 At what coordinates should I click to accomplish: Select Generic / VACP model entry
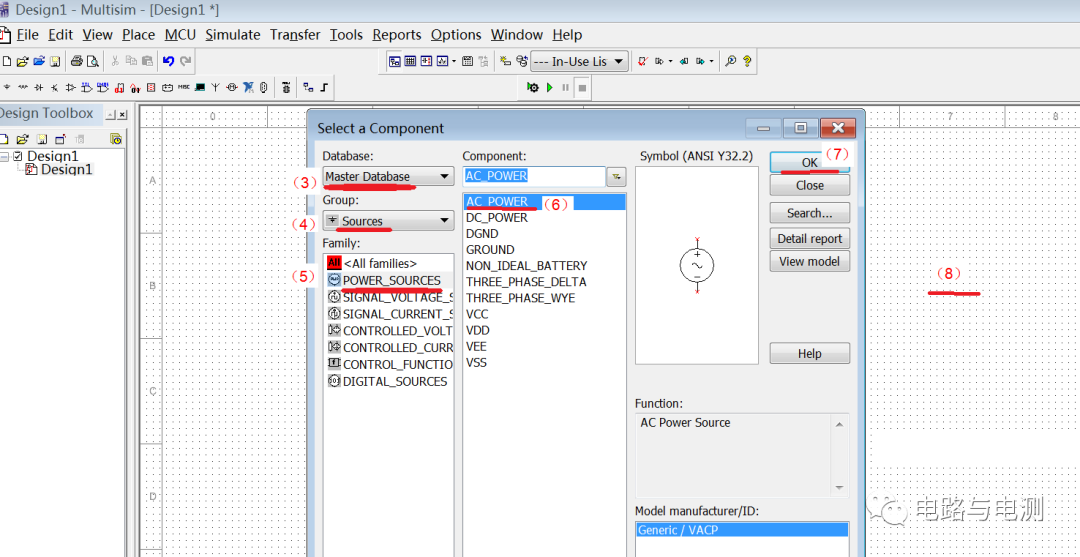click(x=741, y=530)
